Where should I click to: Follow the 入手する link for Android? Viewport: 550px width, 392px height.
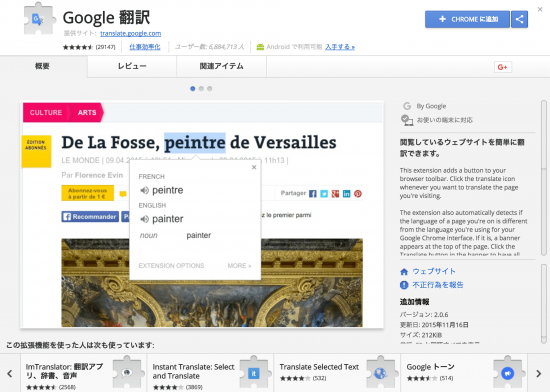(340, 47)
